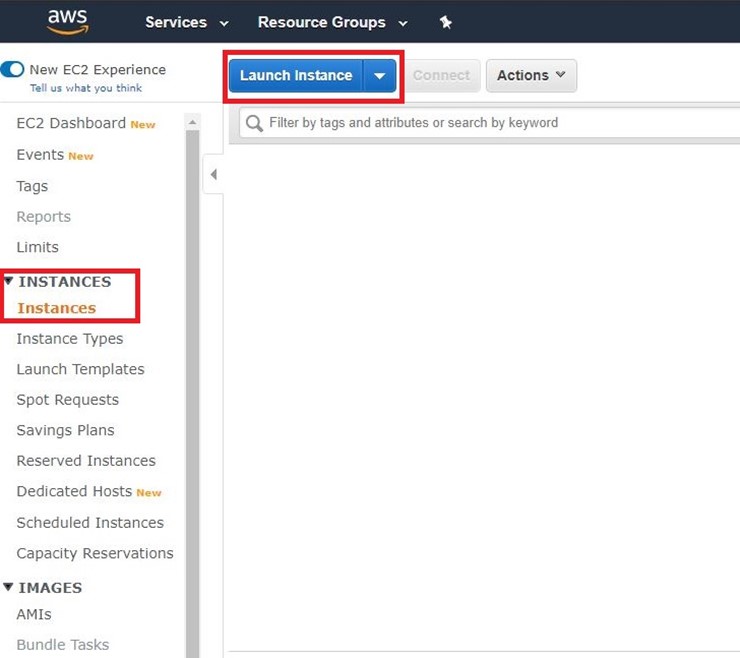
Task: Open Reports in the sidebar
Action: (43, 217)
